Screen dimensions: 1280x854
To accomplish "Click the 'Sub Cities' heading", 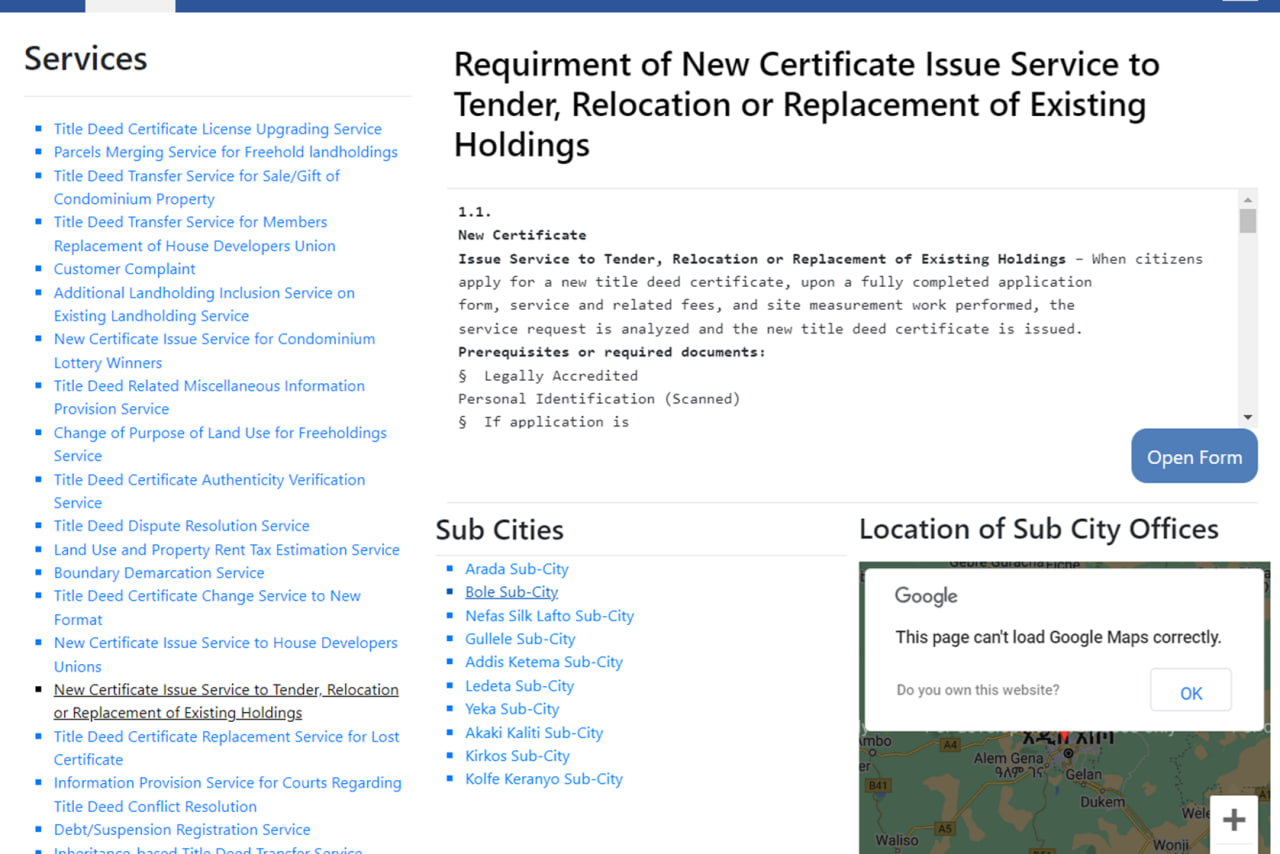I will pyautogui.click(x=499, y=530).
